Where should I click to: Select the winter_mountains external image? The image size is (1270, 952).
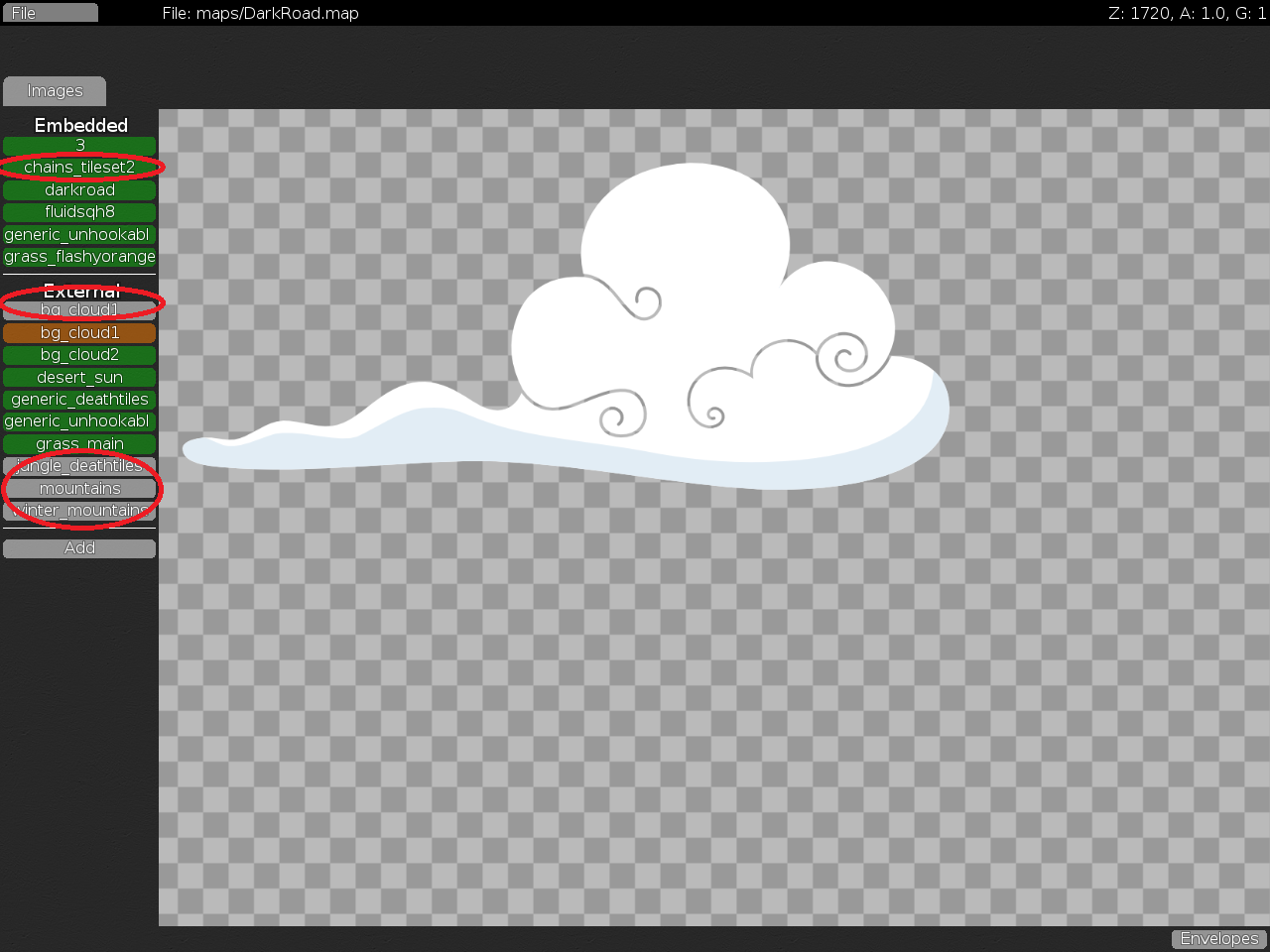coord(79,510)
